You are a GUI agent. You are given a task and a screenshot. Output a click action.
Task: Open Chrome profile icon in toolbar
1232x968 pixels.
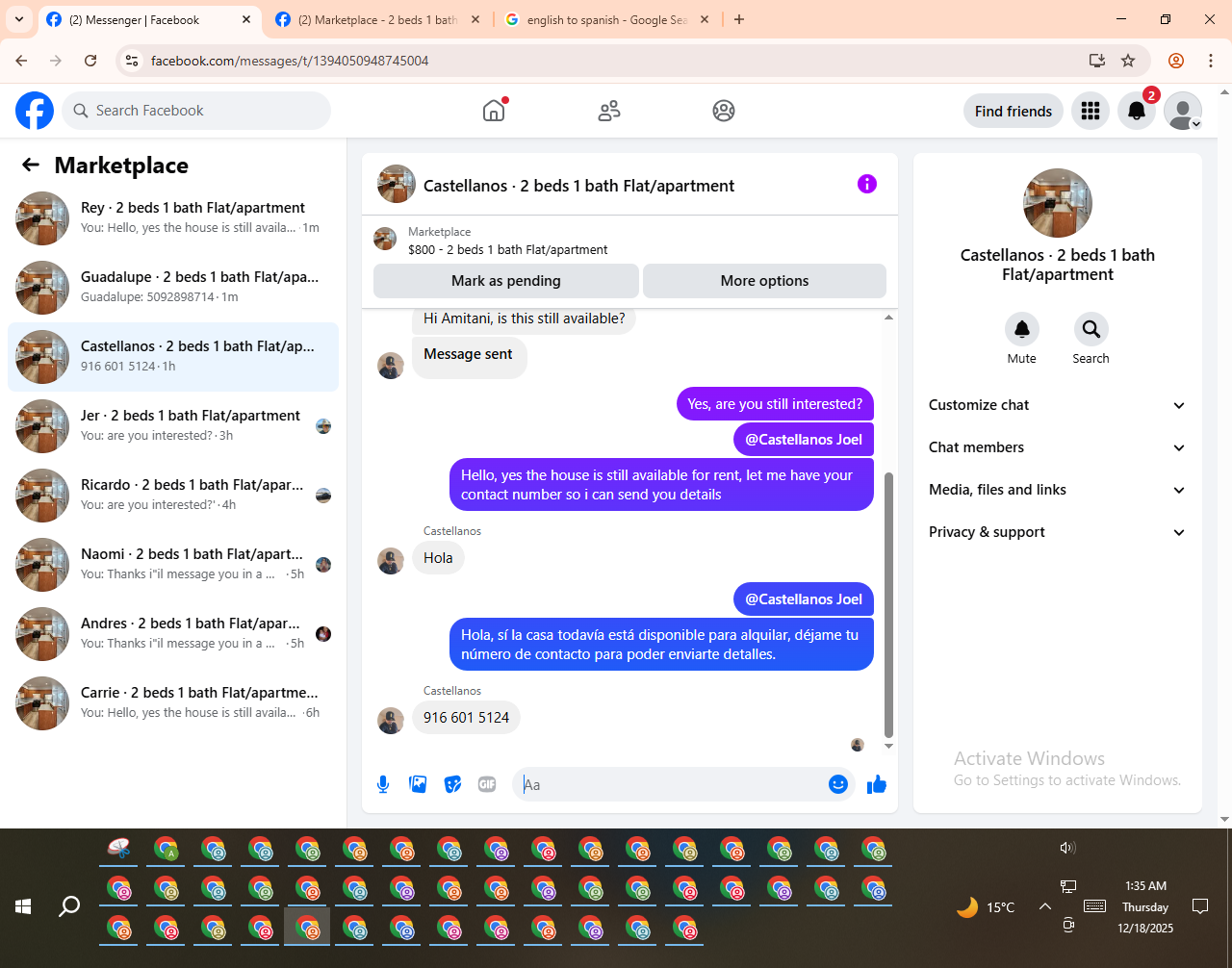coord(1176,61)
